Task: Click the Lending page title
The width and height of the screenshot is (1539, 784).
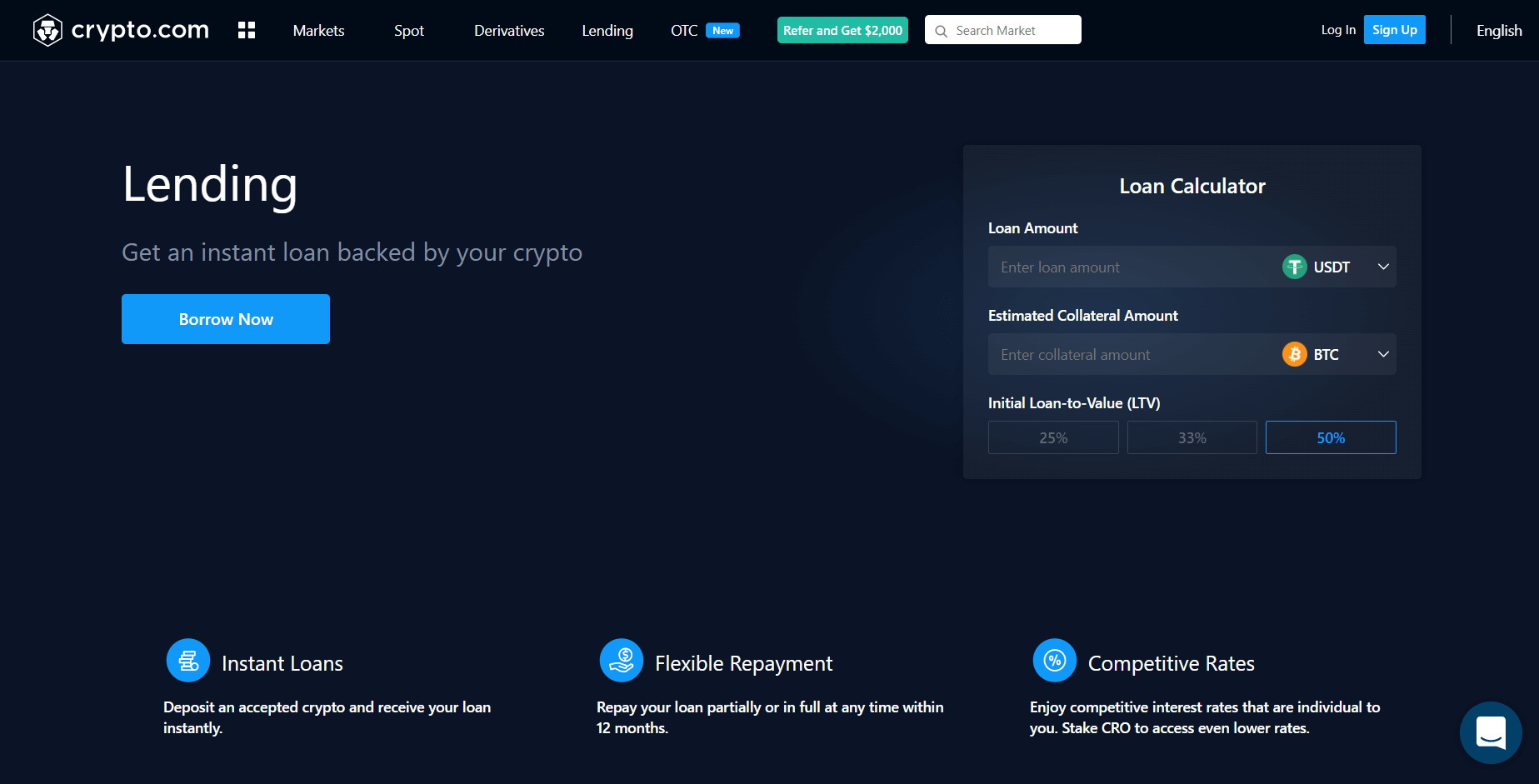Action: pos(210,185)
